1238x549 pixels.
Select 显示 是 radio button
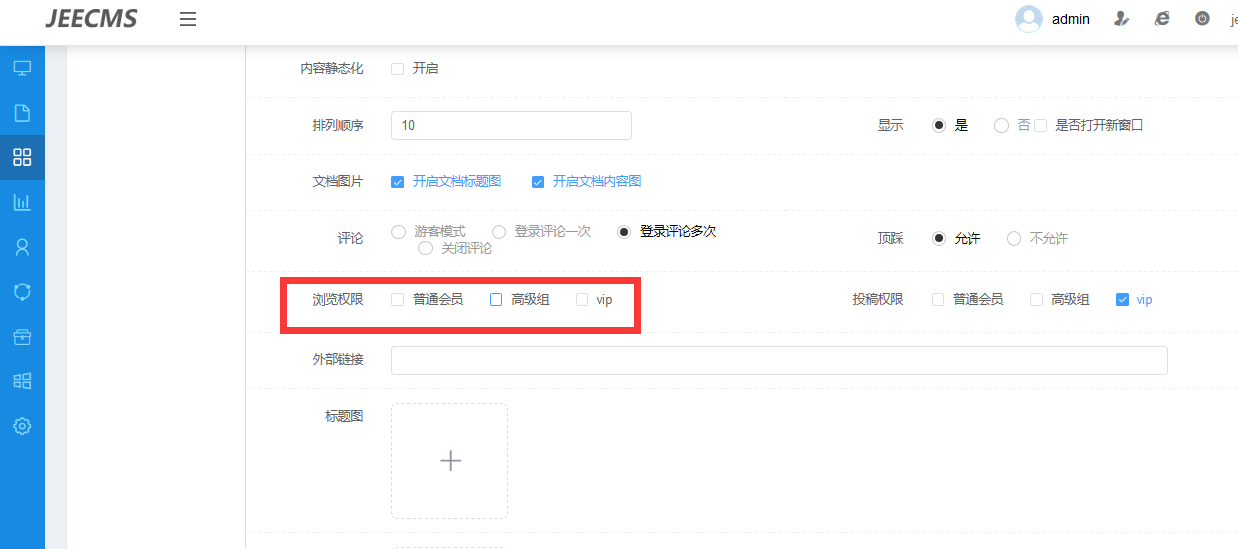pos(938,126)
